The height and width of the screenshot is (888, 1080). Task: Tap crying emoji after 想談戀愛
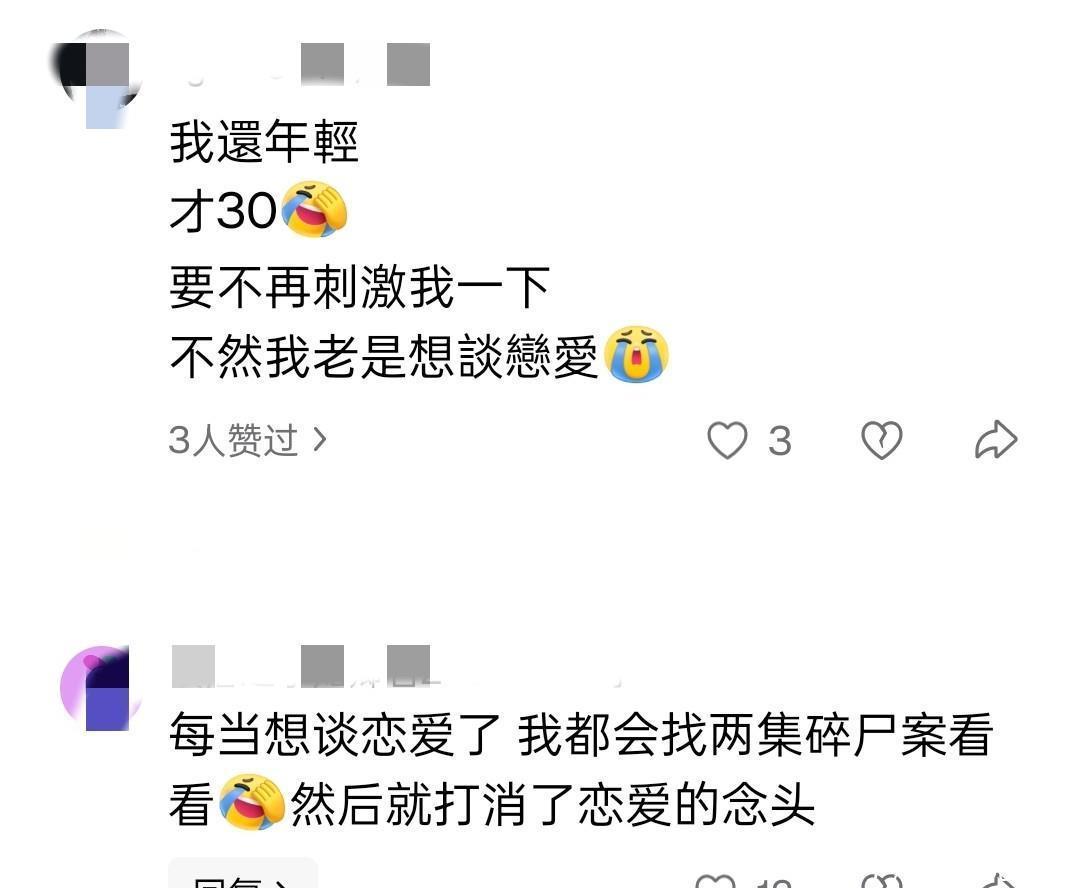coord(636,354)
